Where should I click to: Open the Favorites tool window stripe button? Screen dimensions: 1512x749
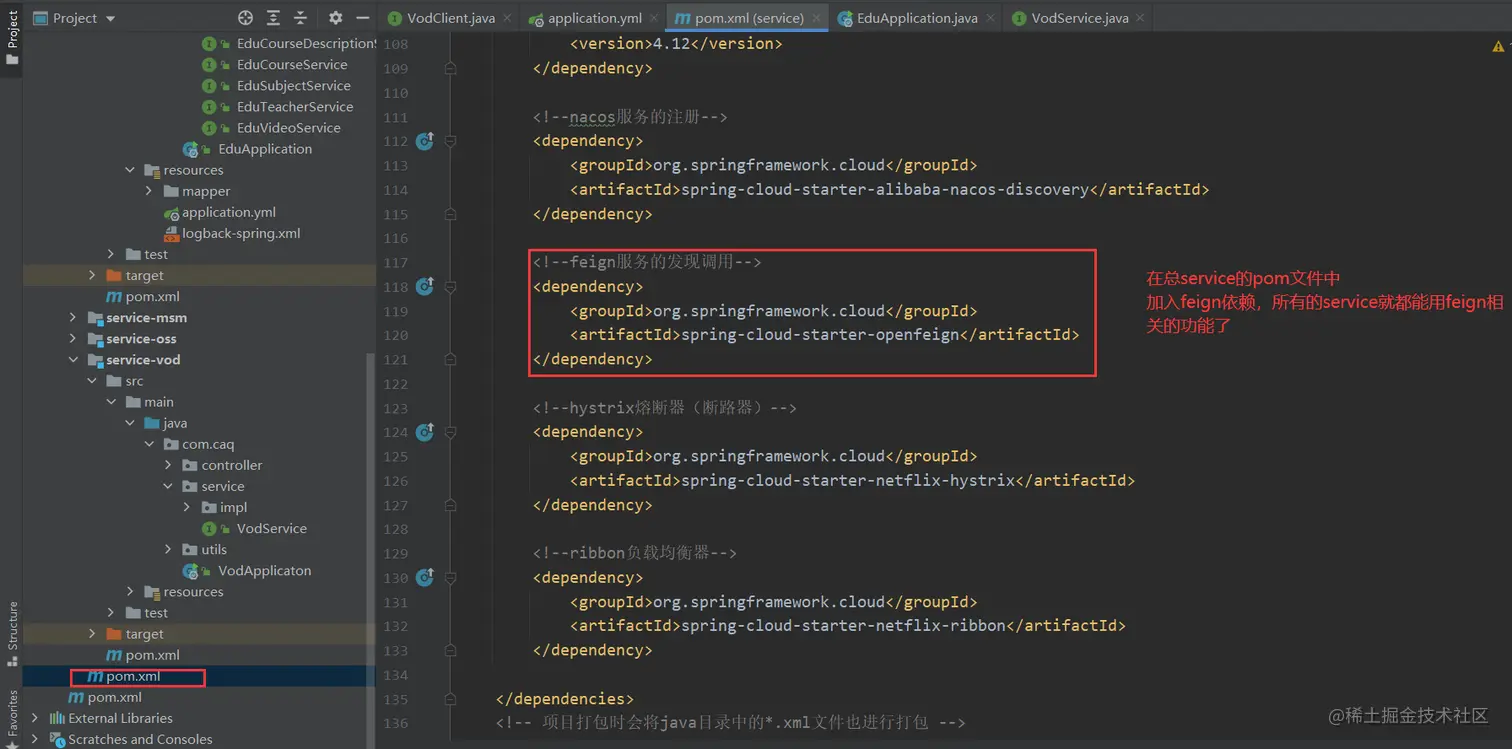coord(12,717)
